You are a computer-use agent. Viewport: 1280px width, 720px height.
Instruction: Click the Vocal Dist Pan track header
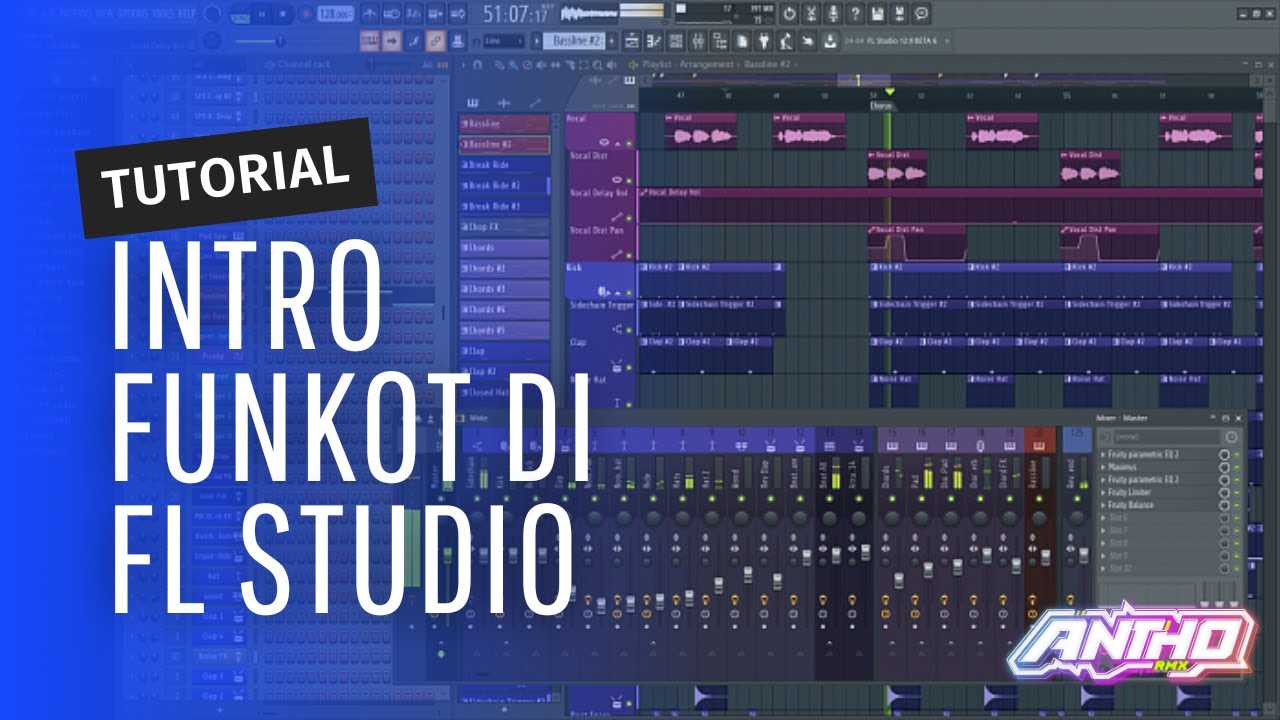point(600,243)
